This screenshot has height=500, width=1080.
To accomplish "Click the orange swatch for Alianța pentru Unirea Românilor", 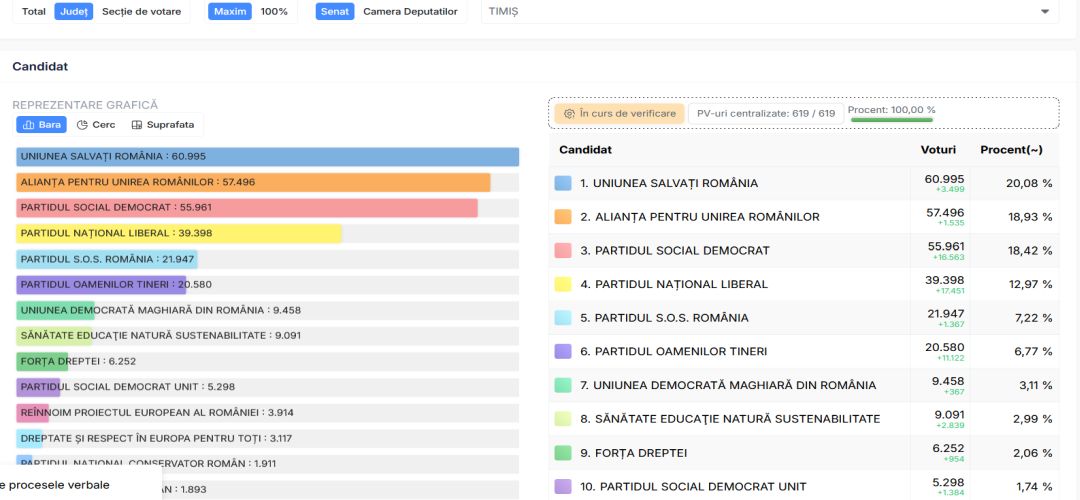I will tap(563, 217).
